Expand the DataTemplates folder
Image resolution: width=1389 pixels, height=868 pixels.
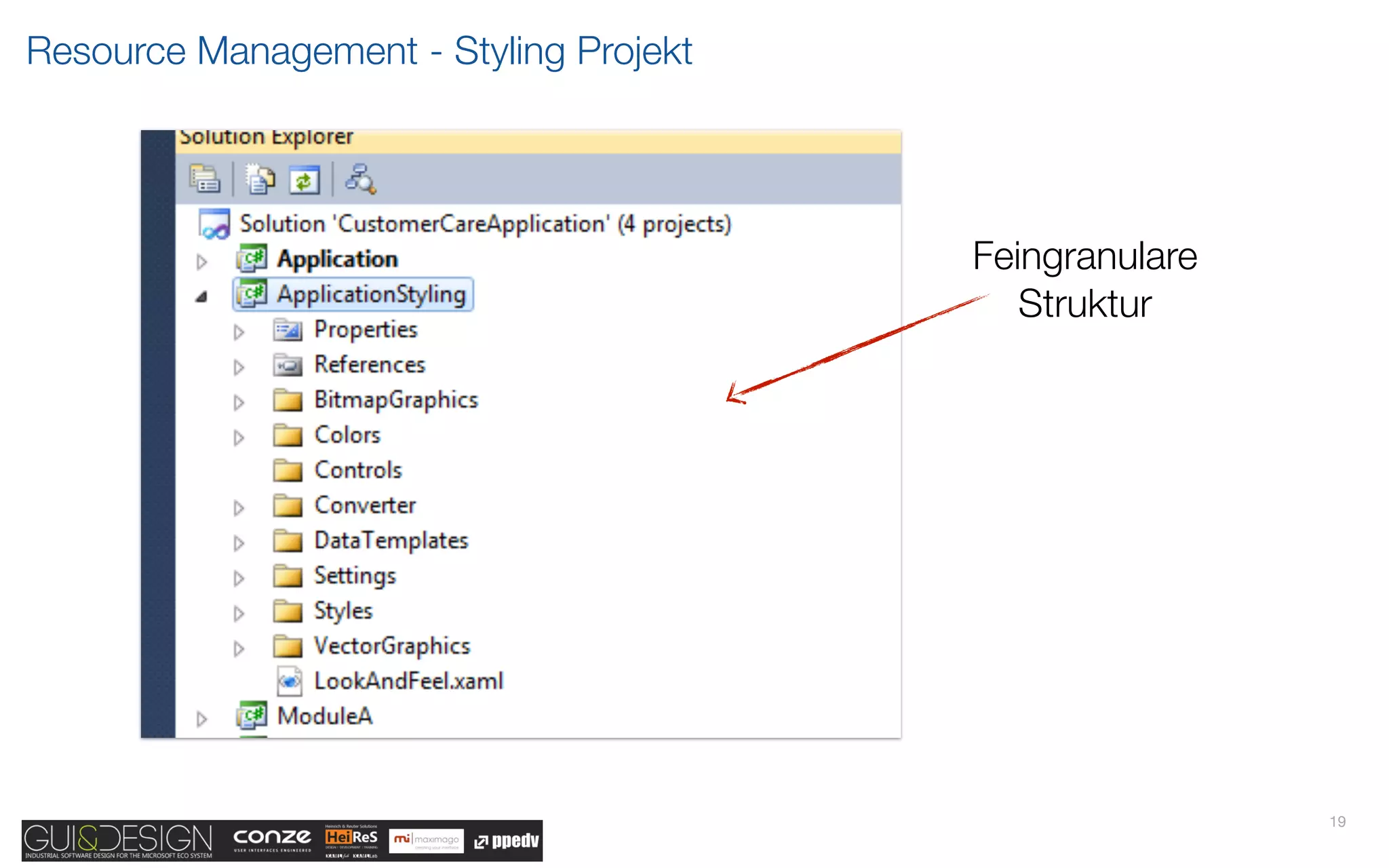click(239, 543)
